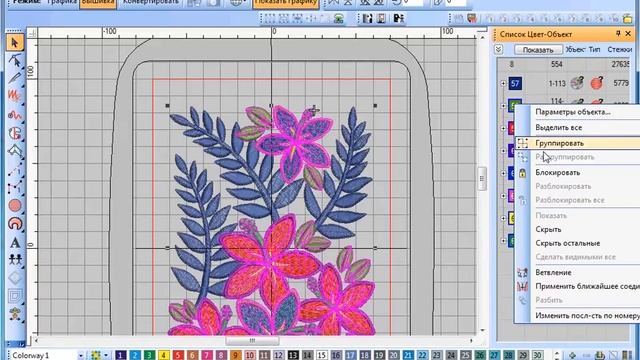Click the vertical scrollbar thumb of canvas
The image size is (640, 360).
point(482,179)
